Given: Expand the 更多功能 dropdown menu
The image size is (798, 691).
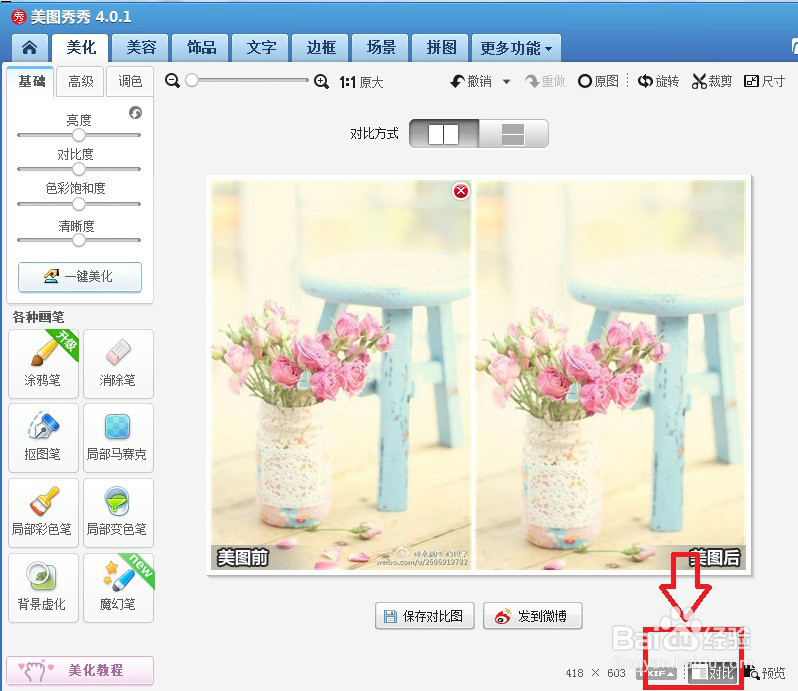Looking at the screenshot, I should [x=516, y=48].
